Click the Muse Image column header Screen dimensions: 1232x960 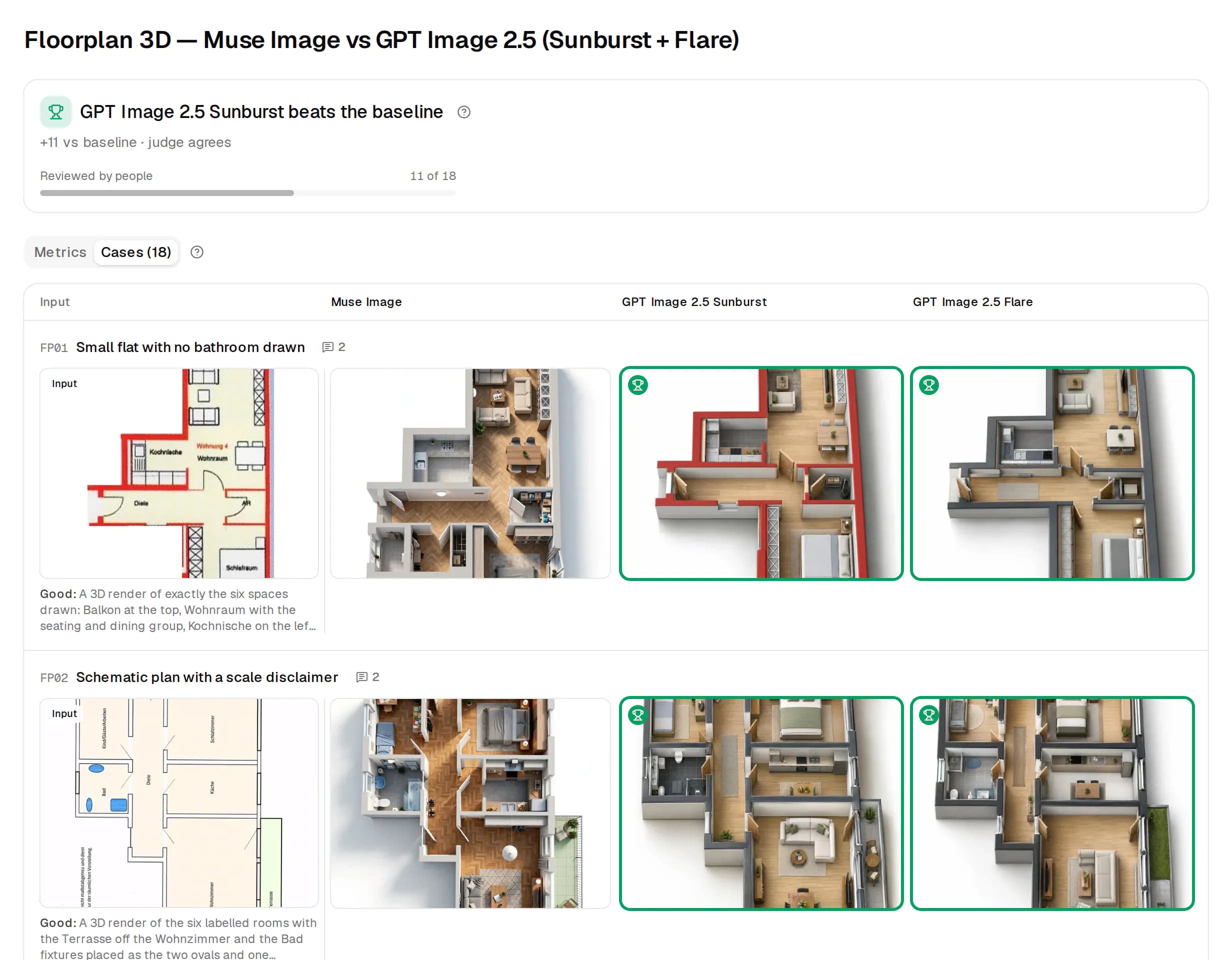tap(366, 302)
